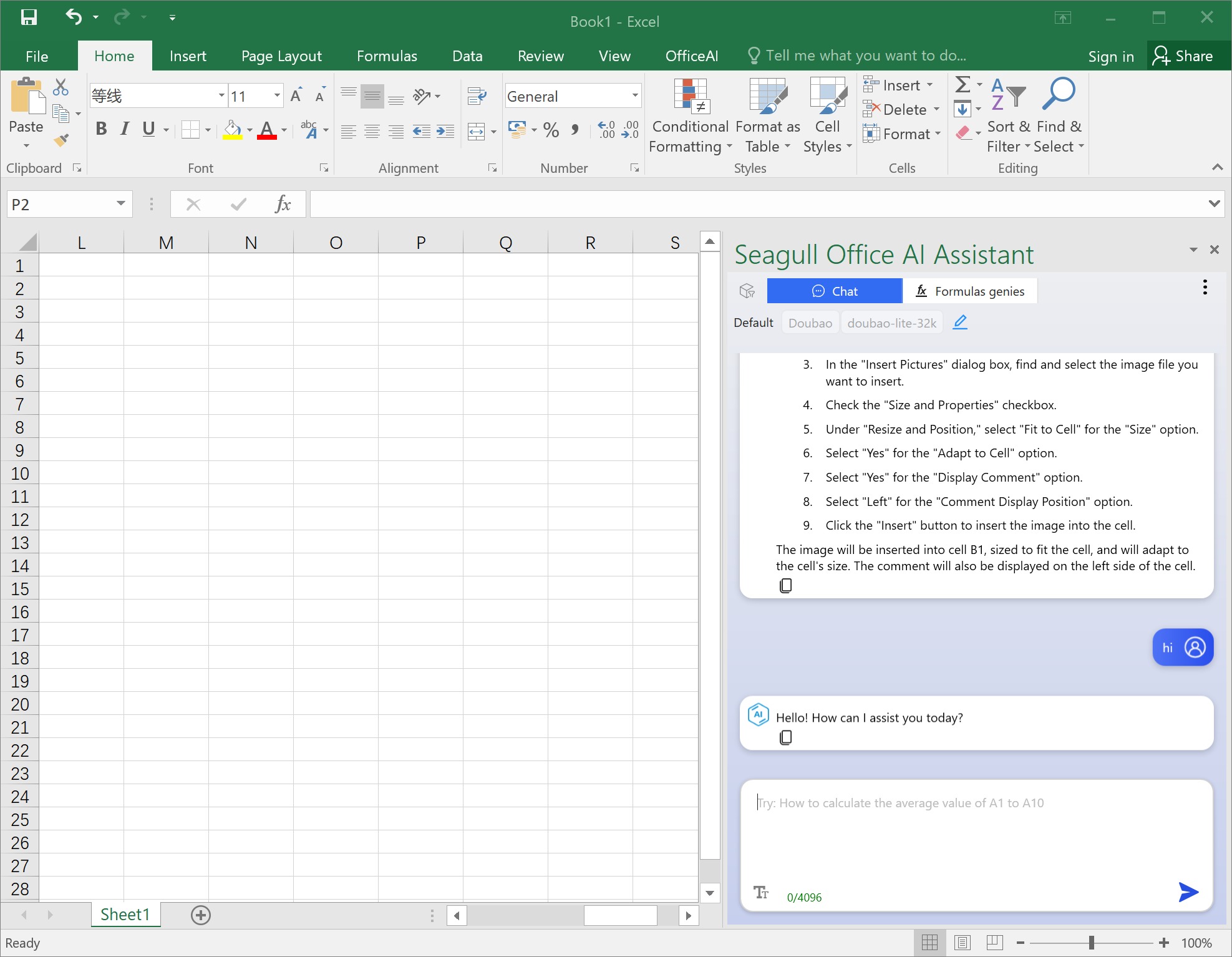1232x957 pixels.
Task: Switch to the Page Layout view in status bar
Action: [963, 943]
